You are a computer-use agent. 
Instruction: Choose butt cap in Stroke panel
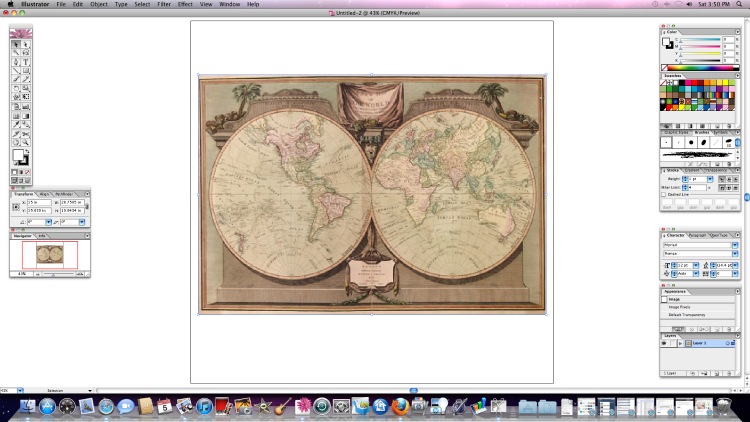[x=722, y=179]
